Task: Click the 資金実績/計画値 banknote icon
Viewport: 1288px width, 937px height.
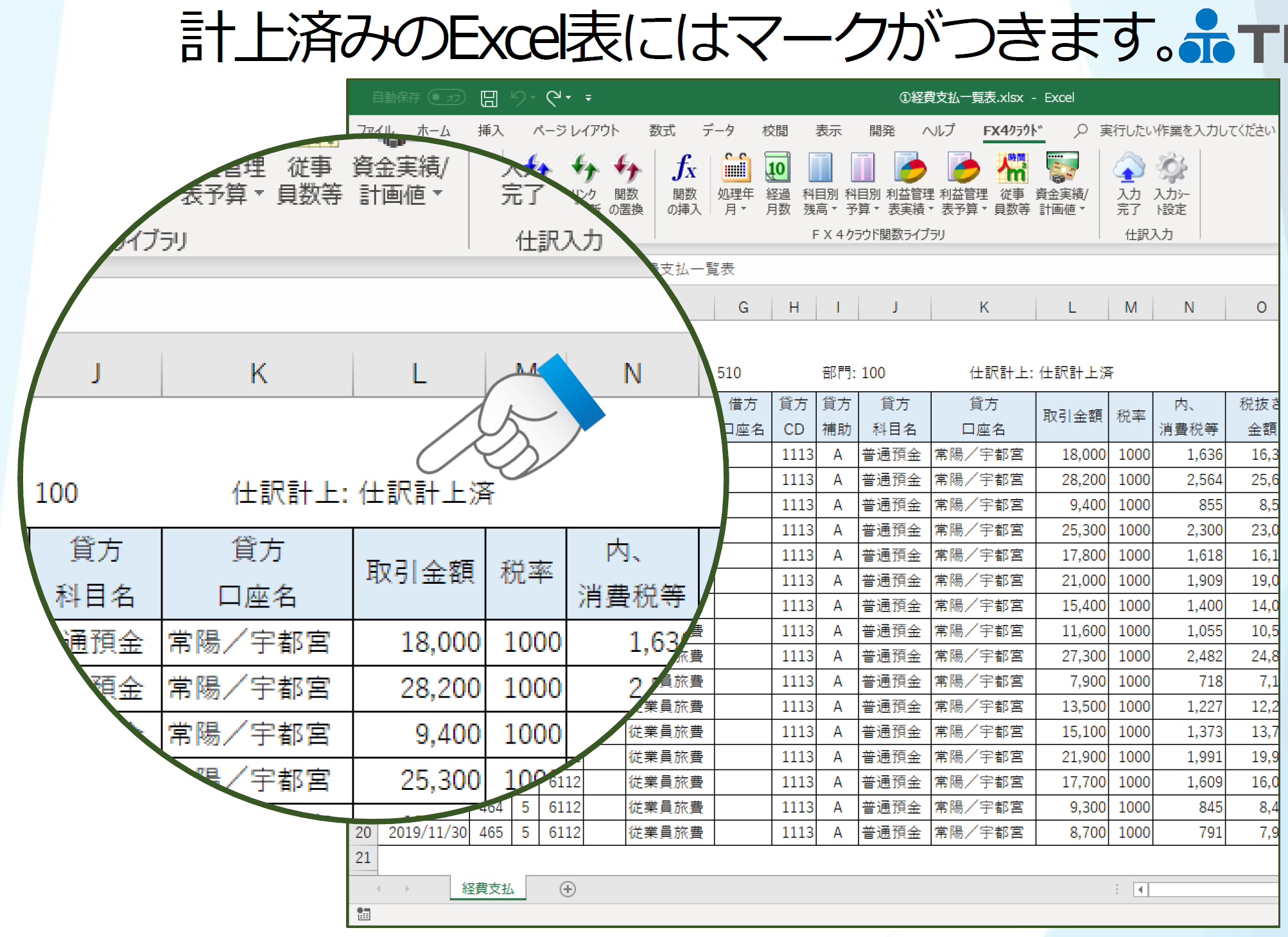Action: coord(1062,168)
